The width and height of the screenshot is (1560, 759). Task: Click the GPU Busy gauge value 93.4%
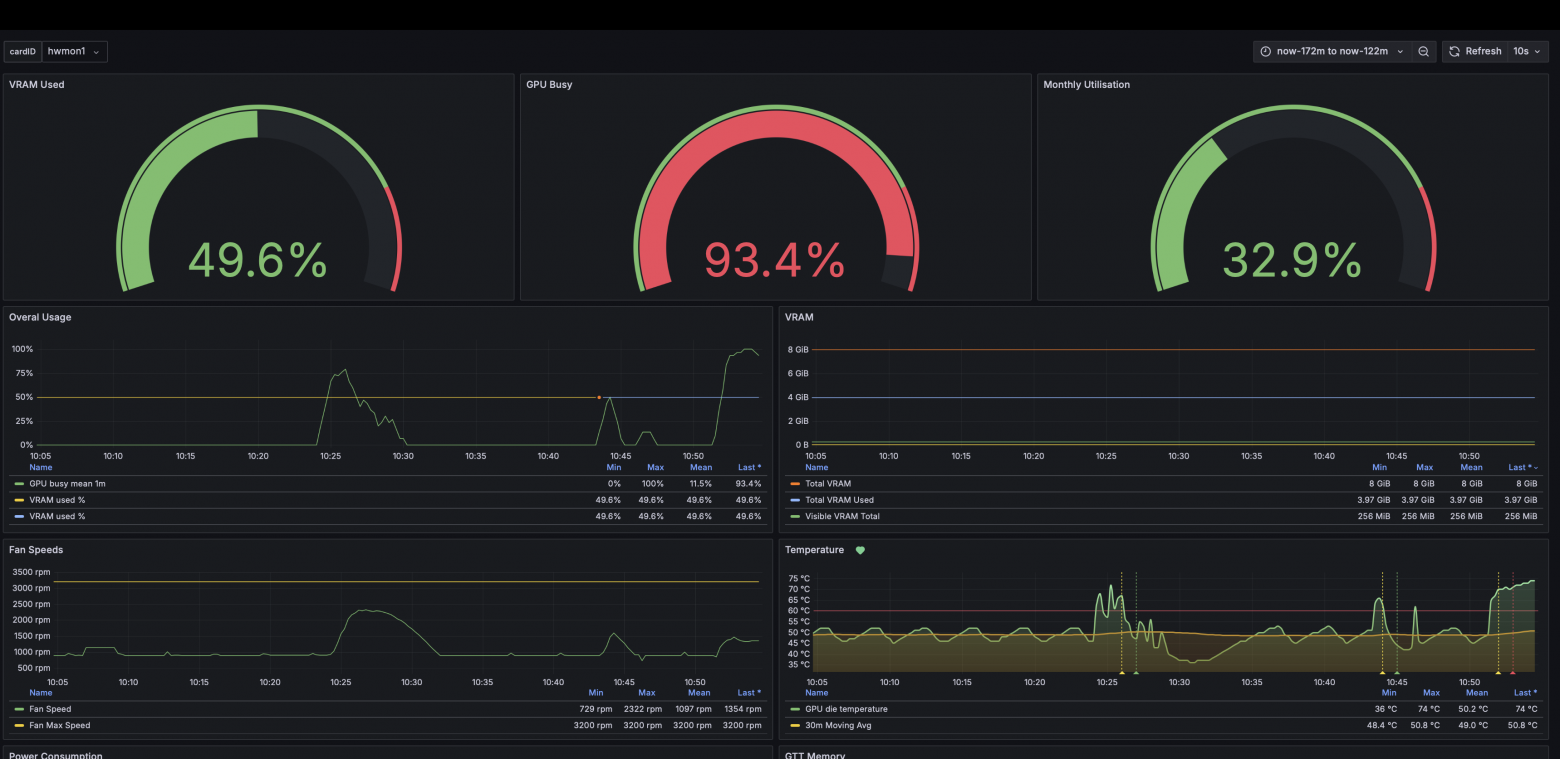pos(774,261)
